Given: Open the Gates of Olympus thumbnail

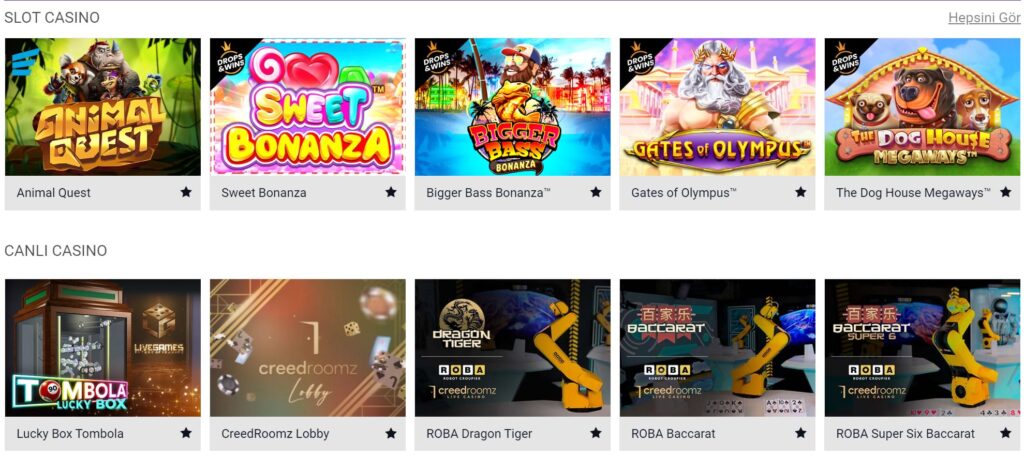Looking at the screenshot, I should (718, 107).
